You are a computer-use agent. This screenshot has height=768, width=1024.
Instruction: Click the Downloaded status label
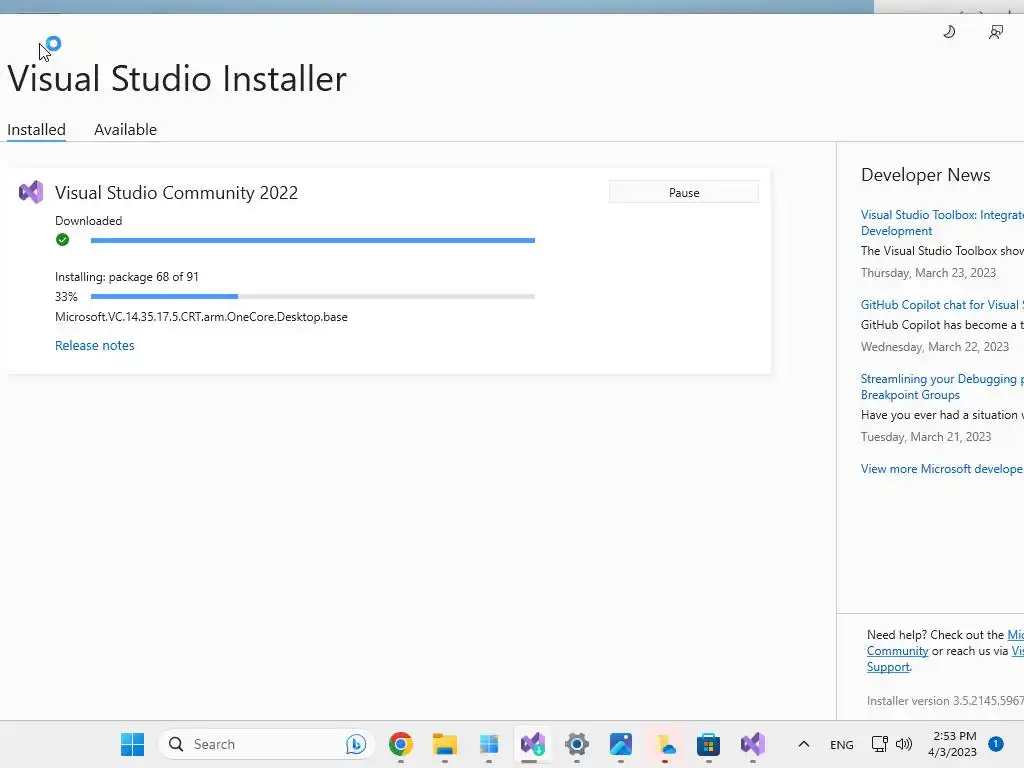88,221
